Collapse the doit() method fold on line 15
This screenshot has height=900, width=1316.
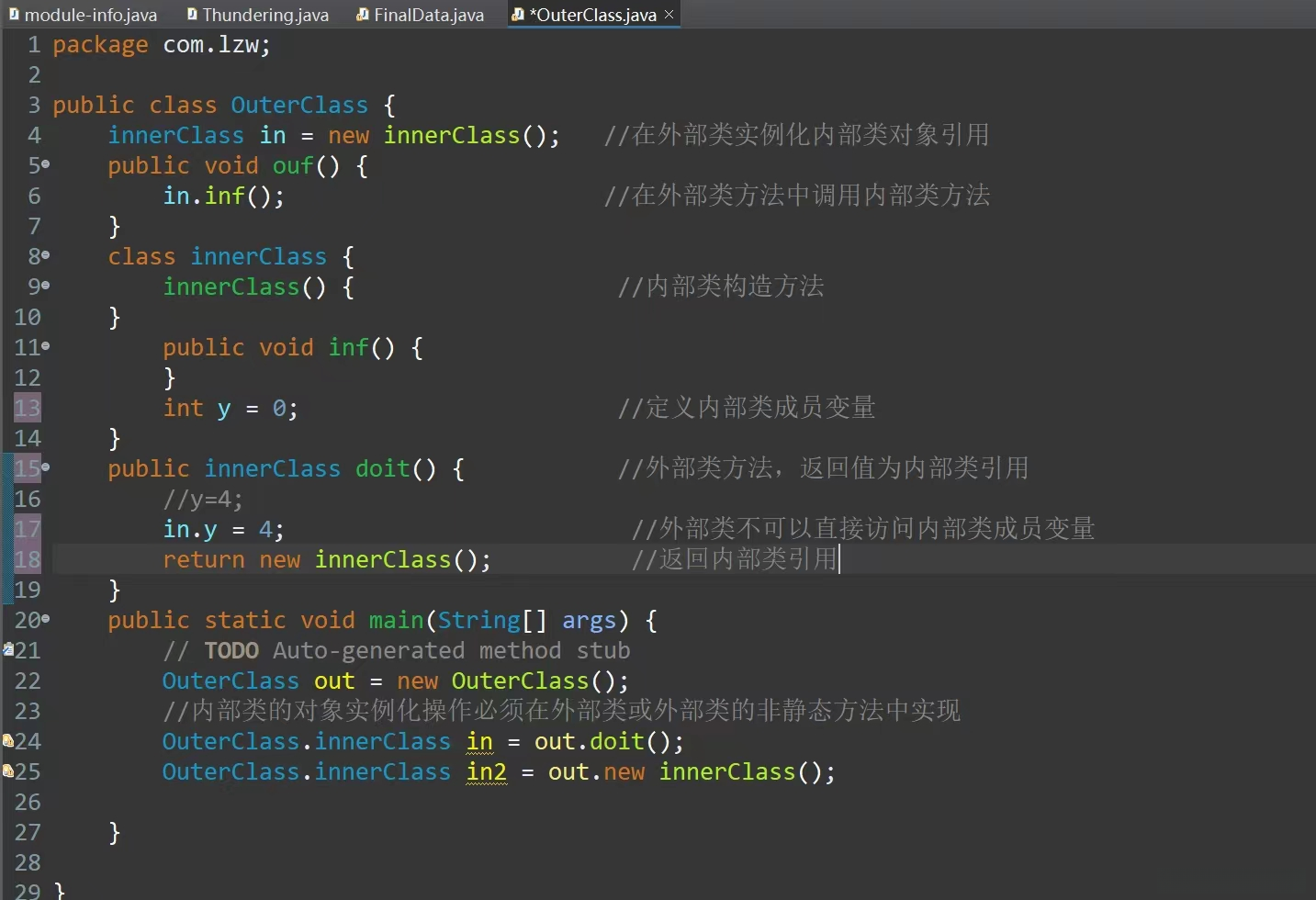coord(46,467)
